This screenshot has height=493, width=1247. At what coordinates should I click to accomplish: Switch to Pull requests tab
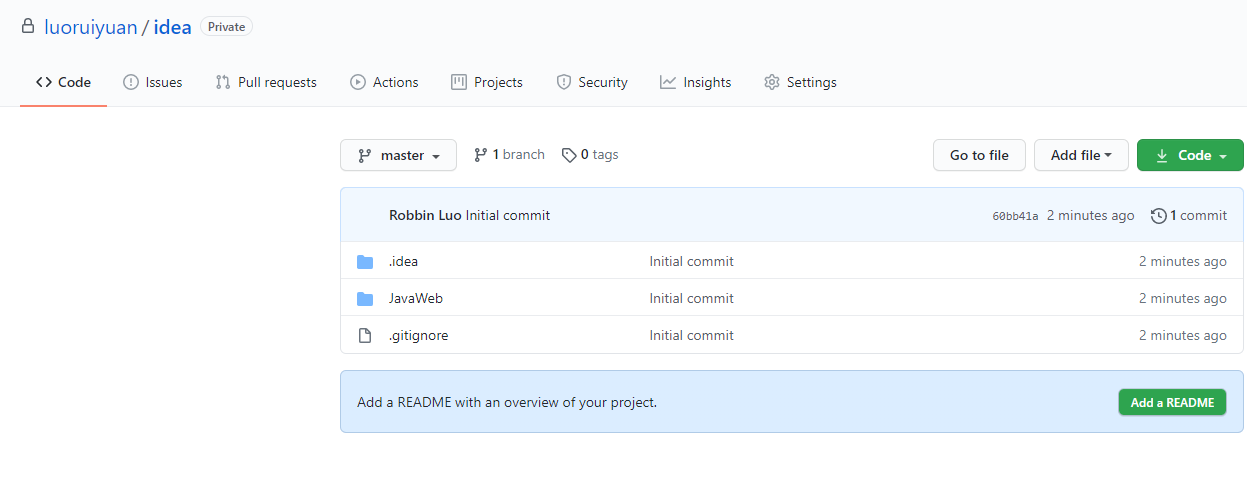(x=266, y=82)
